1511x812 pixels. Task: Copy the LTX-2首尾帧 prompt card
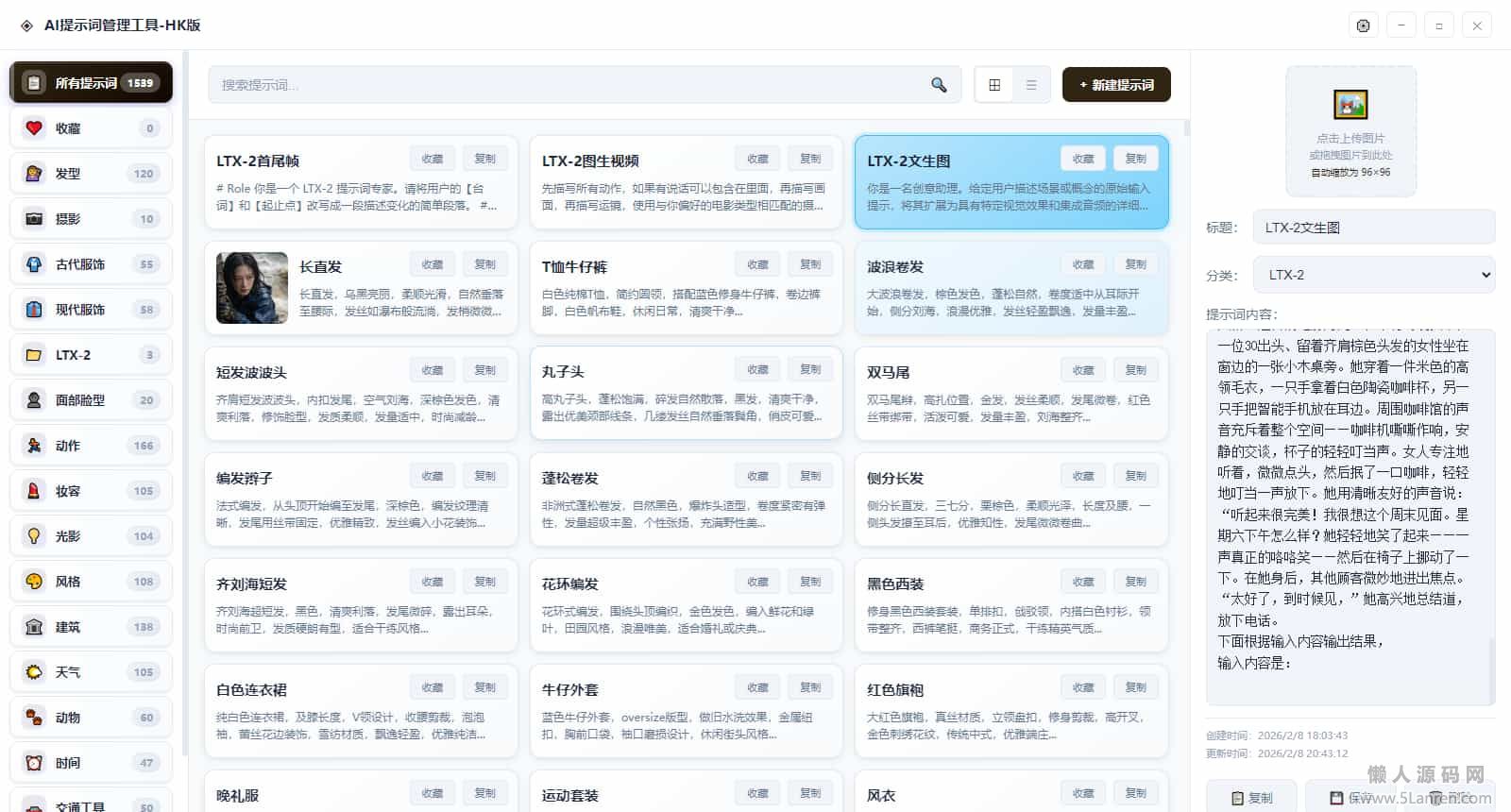tap(484, 159)
